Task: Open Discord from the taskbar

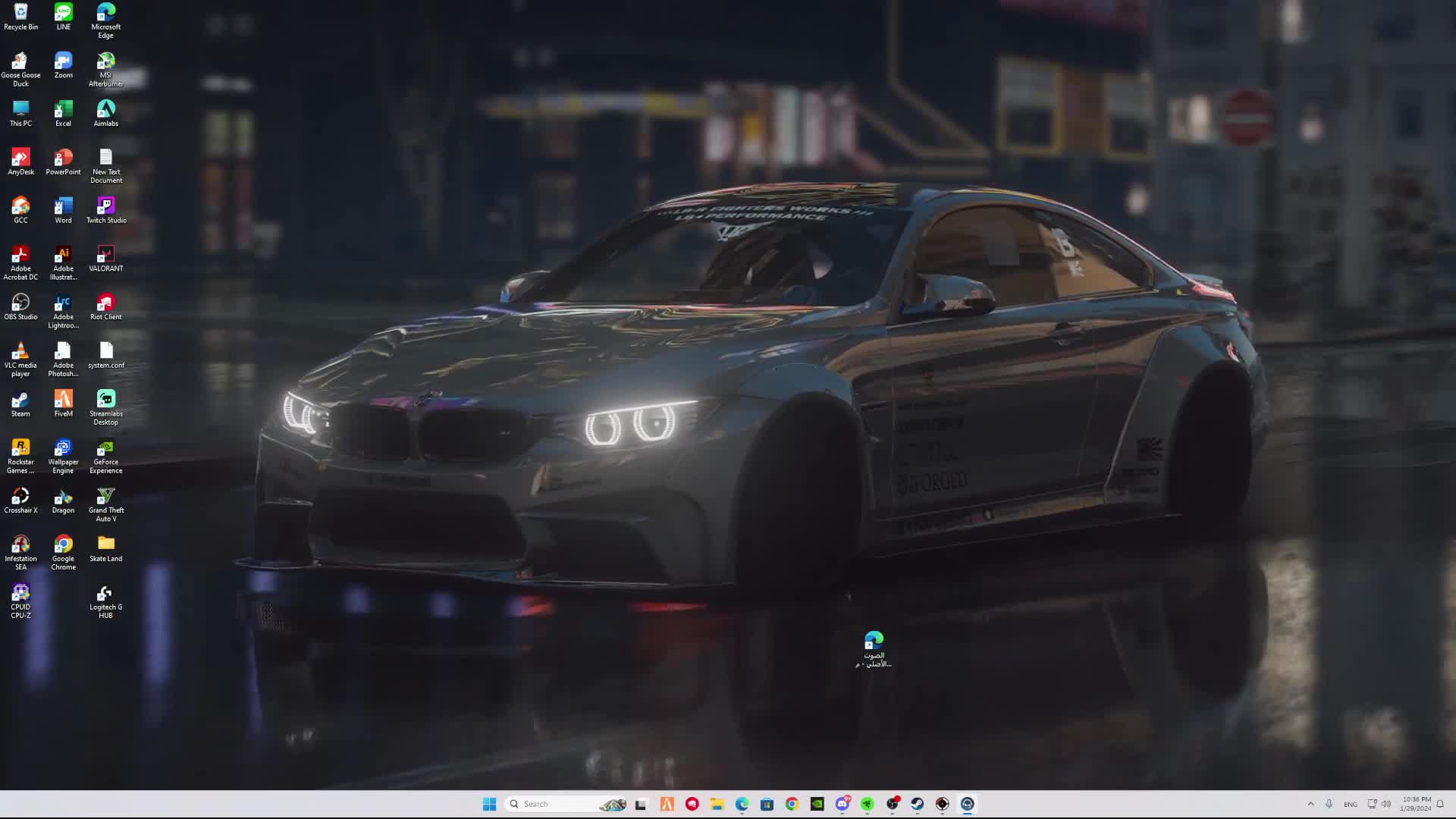Action: pos(843,804)
